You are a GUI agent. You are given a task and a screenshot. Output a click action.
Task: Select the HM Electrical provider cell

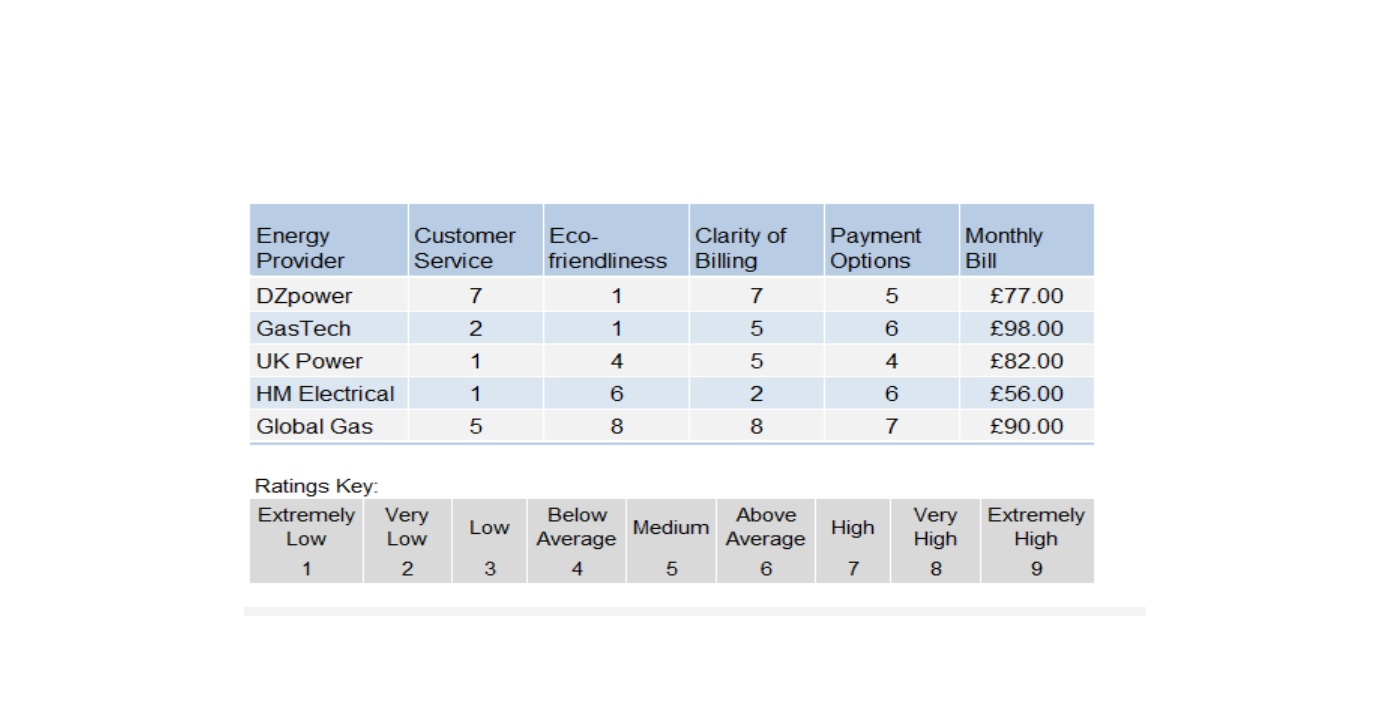click(x=328, y=394)
